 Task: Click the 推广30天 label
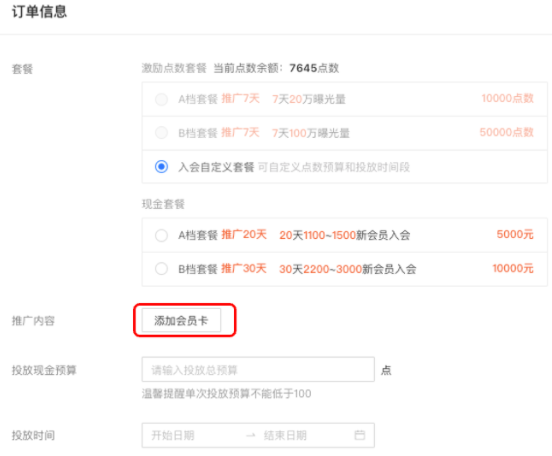(x=244, y=268)
